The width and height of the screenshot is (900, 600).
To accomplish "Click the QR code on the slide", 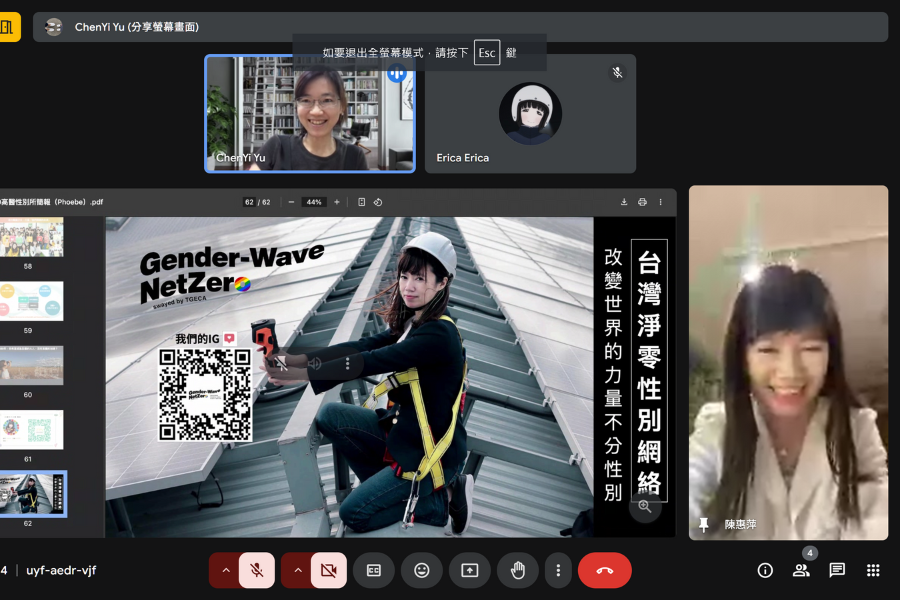I will click(205, 394).
